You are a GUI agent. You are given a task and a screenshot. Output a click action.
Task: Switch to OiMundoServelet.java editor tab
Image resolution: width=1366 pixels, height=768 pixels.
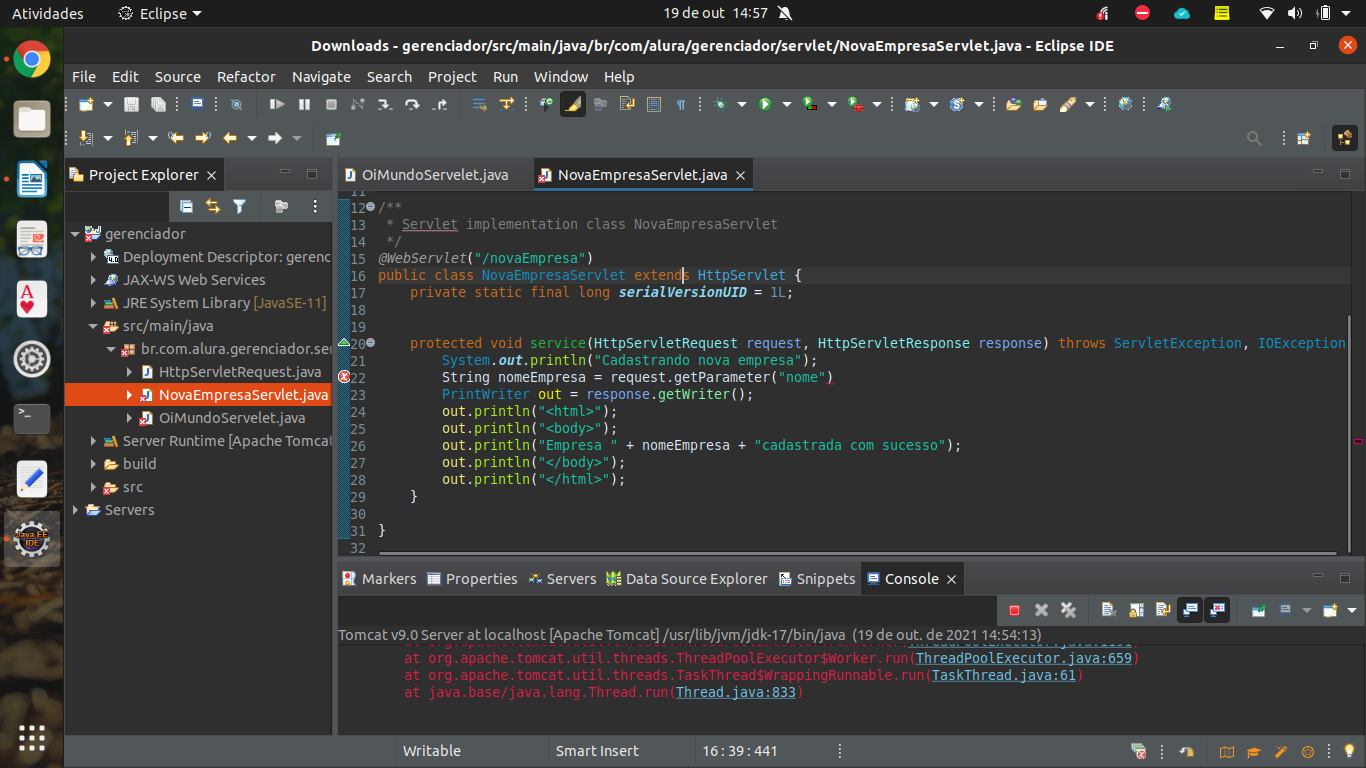pos(434,175)
